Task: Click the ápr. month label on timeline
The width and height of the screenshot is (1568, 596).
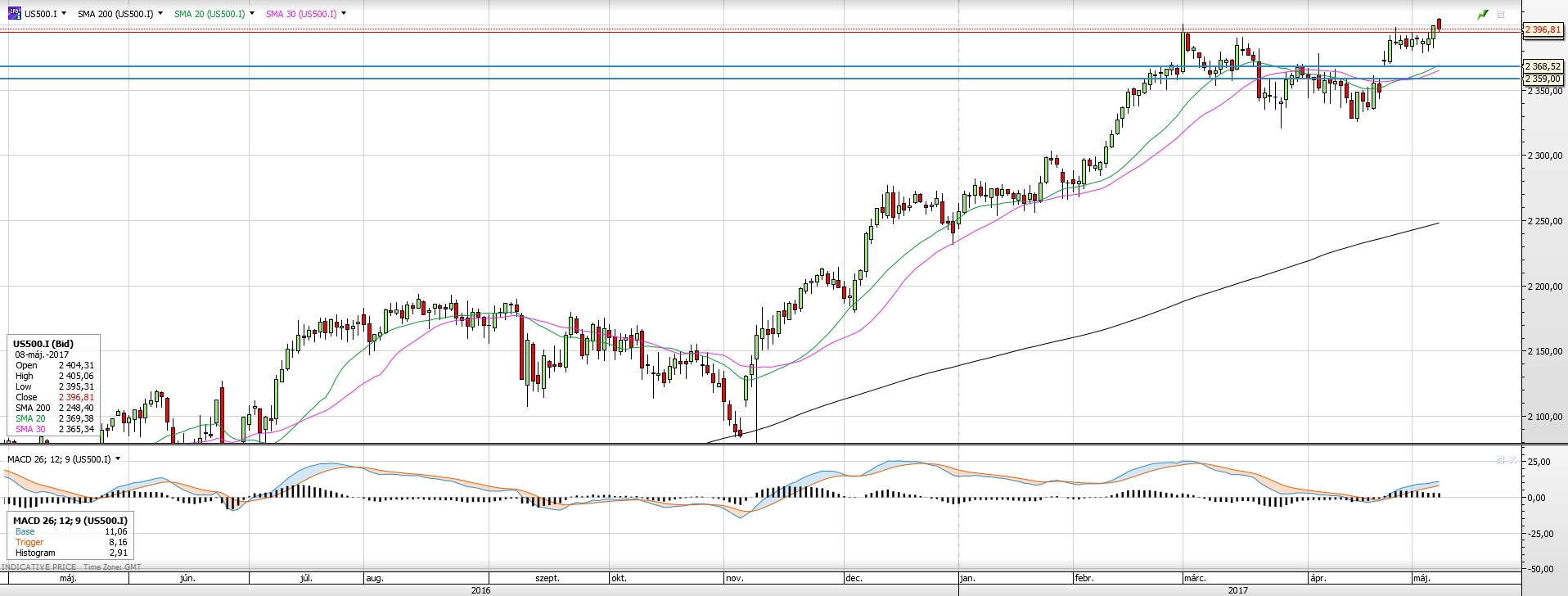Action: (1318, 578)
